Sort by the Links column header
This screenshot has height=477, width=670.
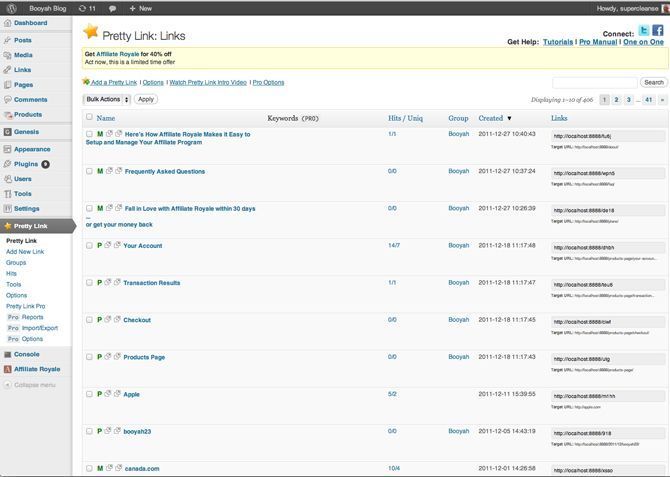pos(559,118)
